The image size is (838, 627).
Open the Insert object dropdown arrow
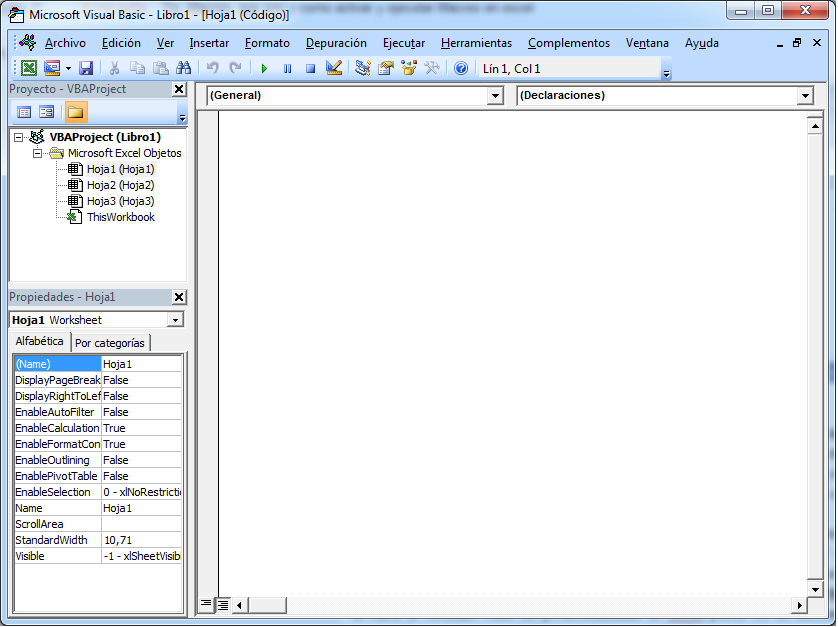(68, 68)
